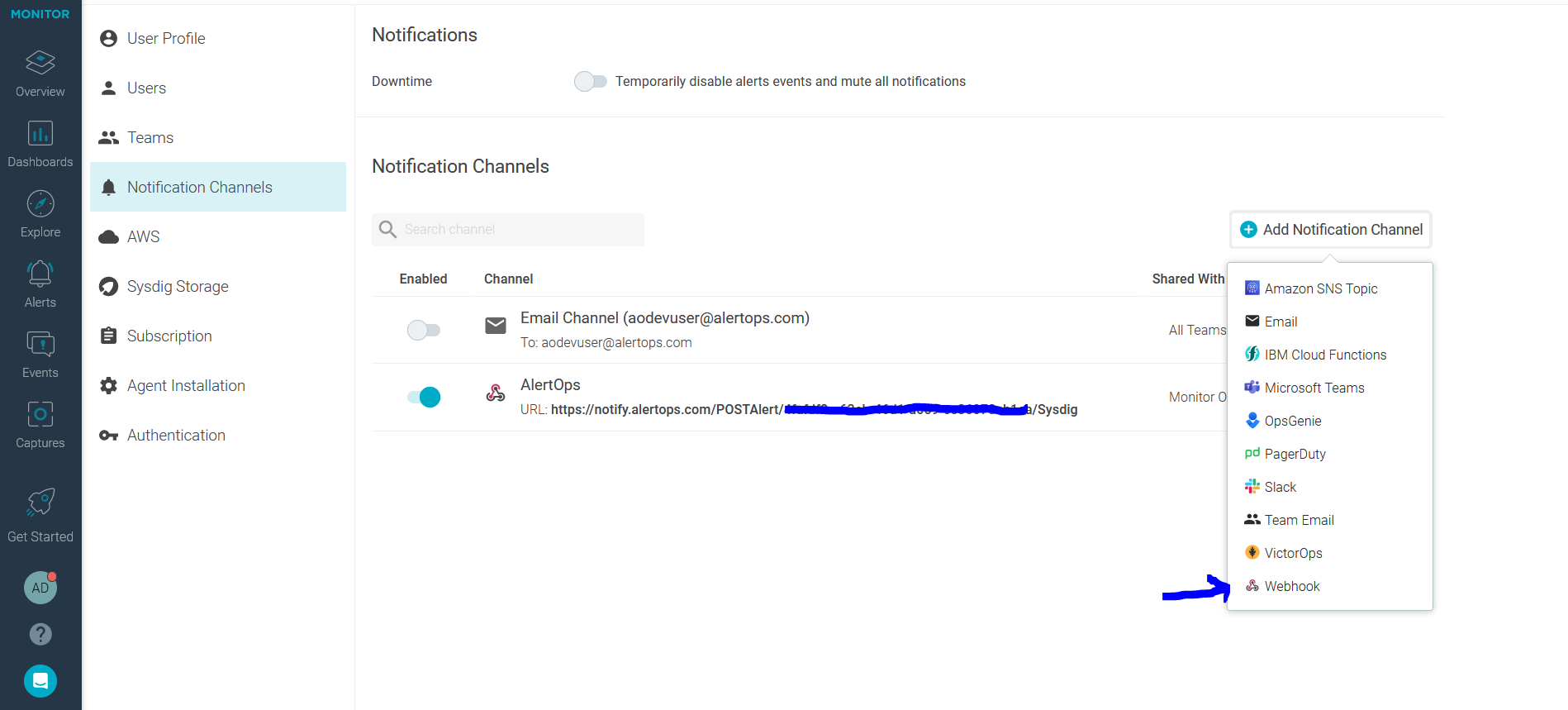Enable the Email Channel toggle
This screenshot has height=710, width=1568.
tap(424, 331)
